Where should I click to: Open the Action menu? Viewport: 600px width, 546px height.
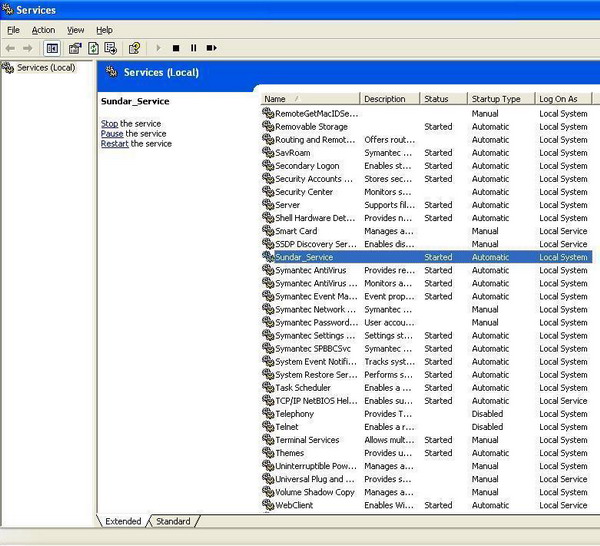(43, 30)
